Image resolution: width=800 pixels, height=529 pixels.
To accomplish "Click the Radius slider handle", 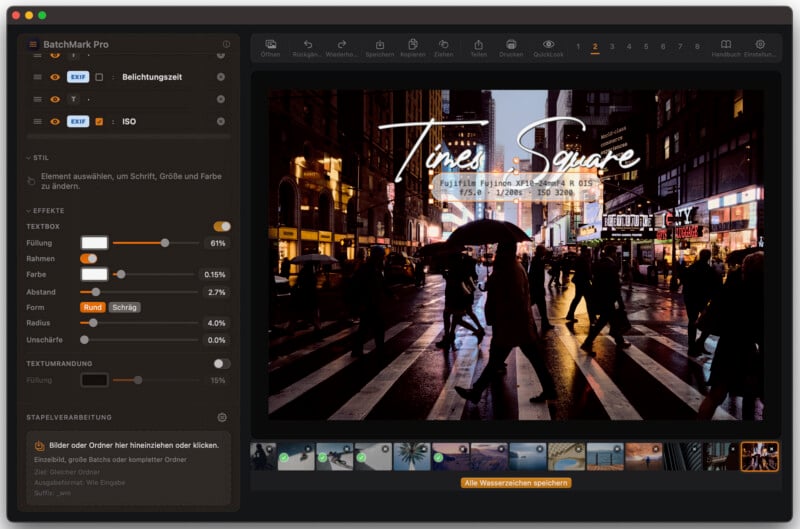I will [x=93, y=323].
